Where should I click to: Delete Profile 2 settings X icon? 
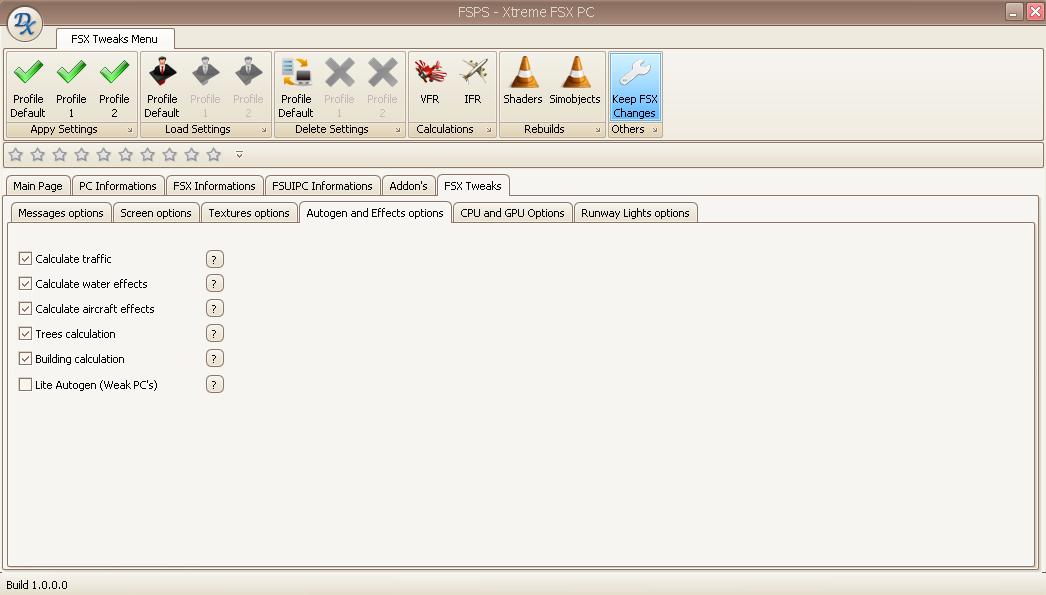pyautogui.click(x=382, y=72)
